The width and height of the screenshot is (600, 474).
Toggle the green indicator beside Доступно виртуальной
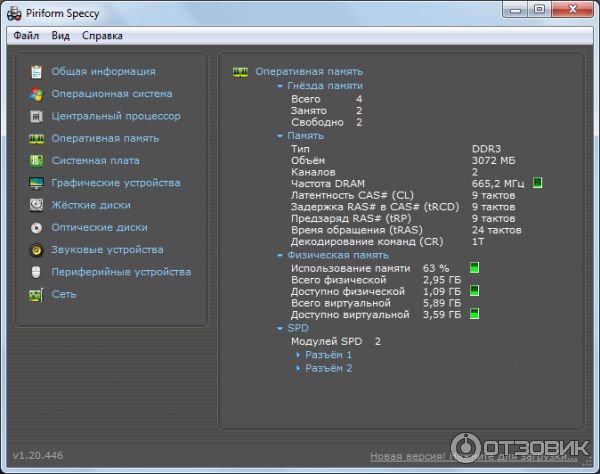click(x=475, y=314)
